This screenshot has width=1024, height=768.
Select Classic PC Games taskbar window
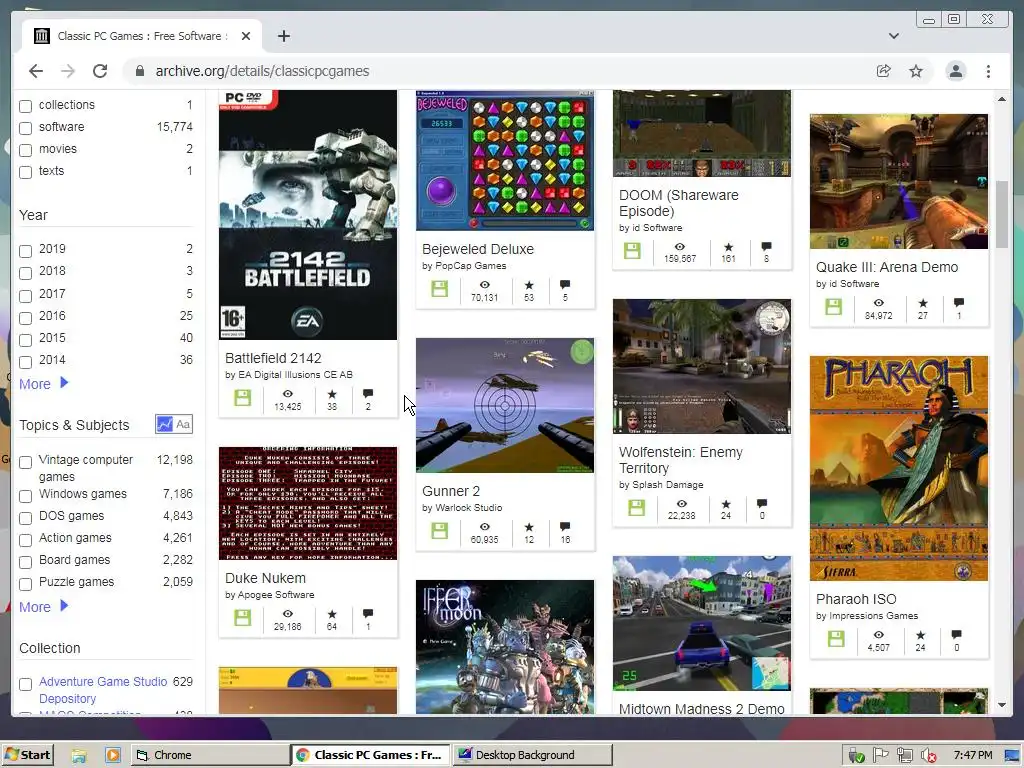[370, 755]
